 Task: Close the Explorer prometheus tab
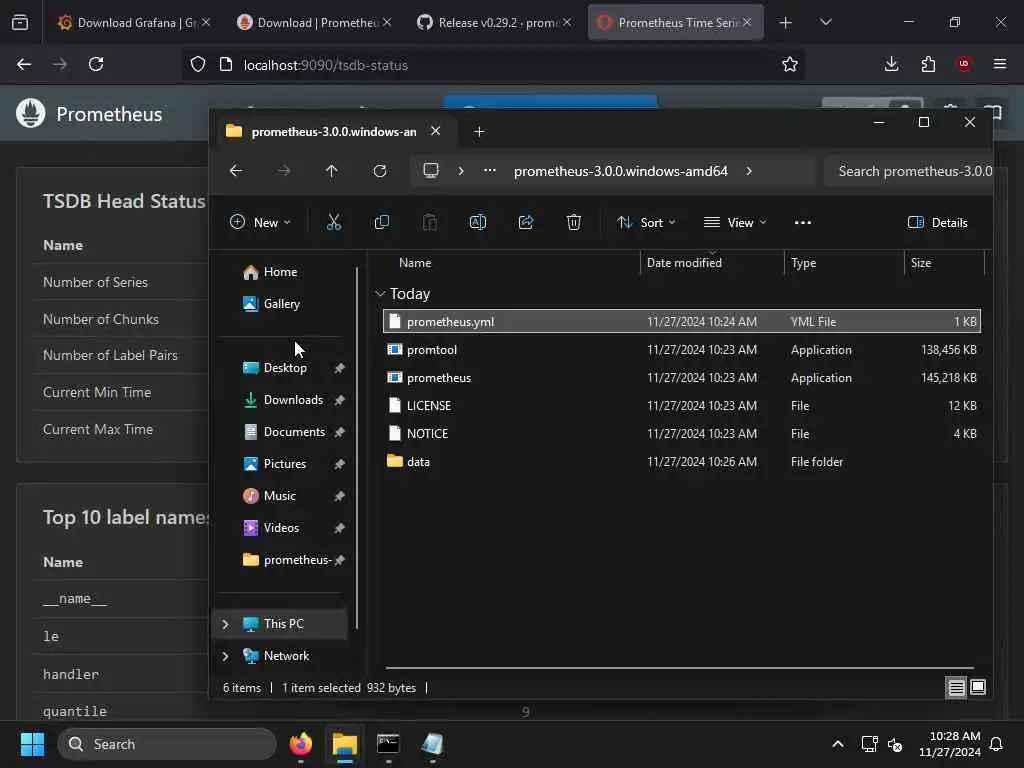(436, 131)
